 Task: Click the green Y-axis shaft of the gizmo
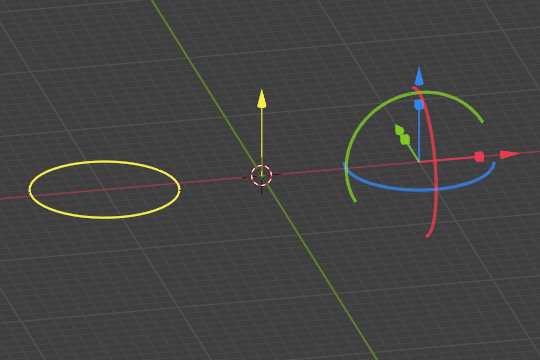[413, 153]
